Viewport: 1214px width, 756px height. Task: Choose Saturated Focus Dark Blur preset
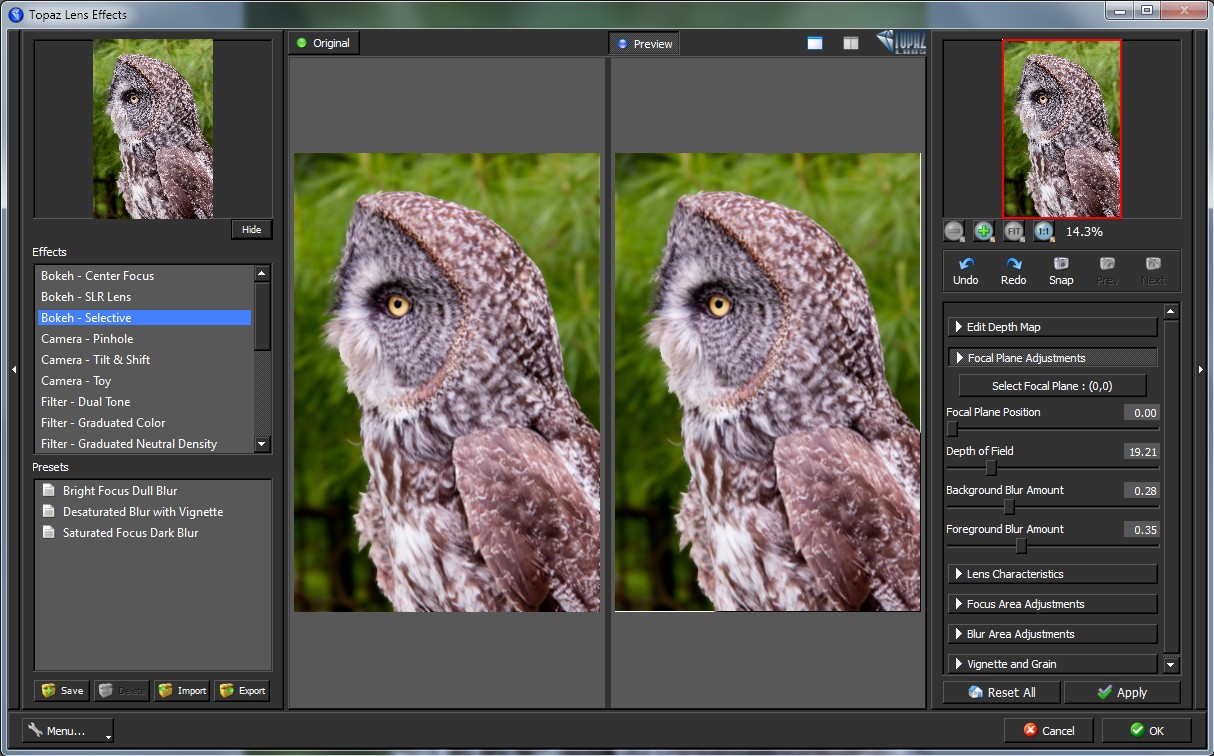130,533
